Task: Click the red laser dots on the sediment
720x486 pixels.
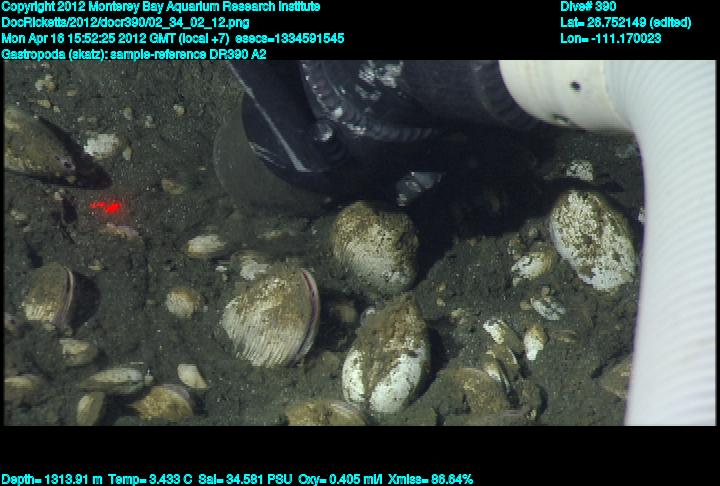Action: coord(106,207)
